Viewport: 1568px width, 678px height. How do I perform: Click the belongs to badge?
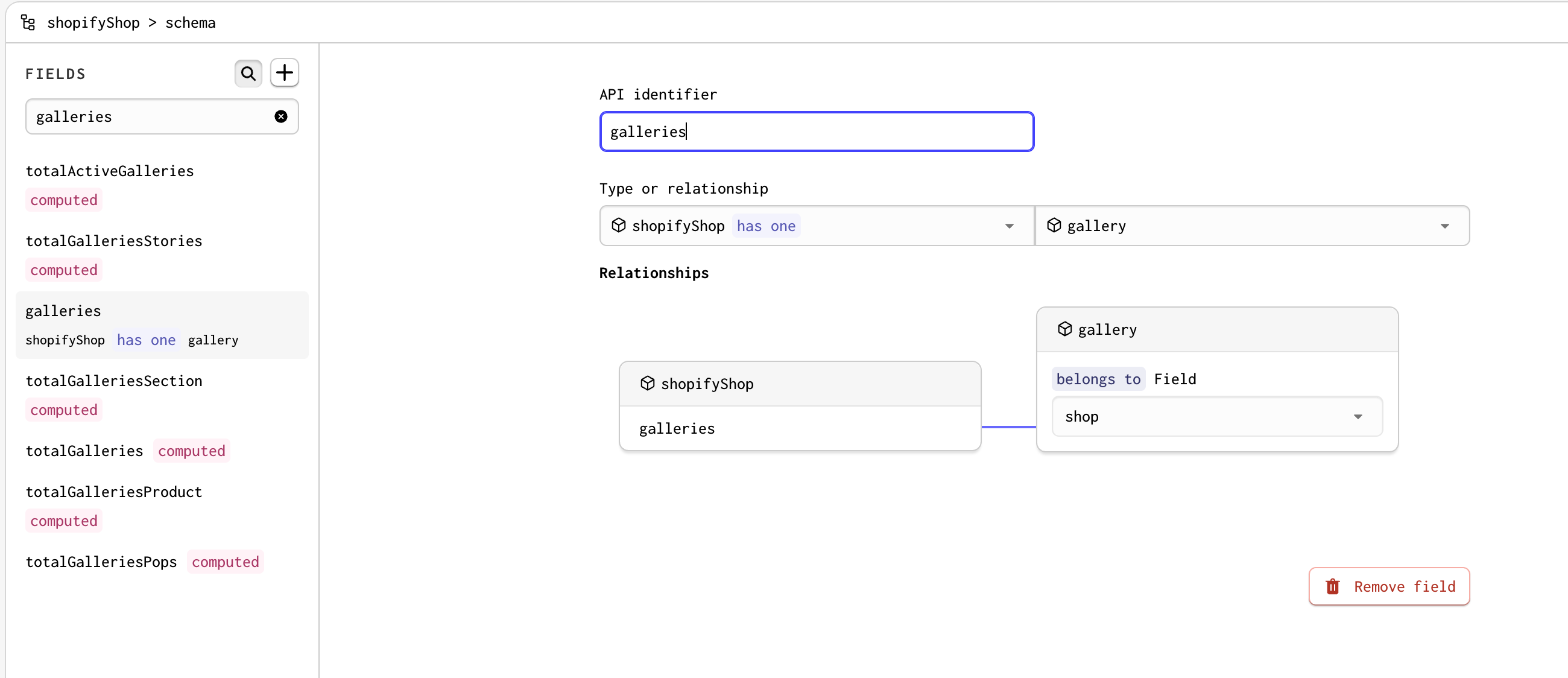[x=1098, y=379]
